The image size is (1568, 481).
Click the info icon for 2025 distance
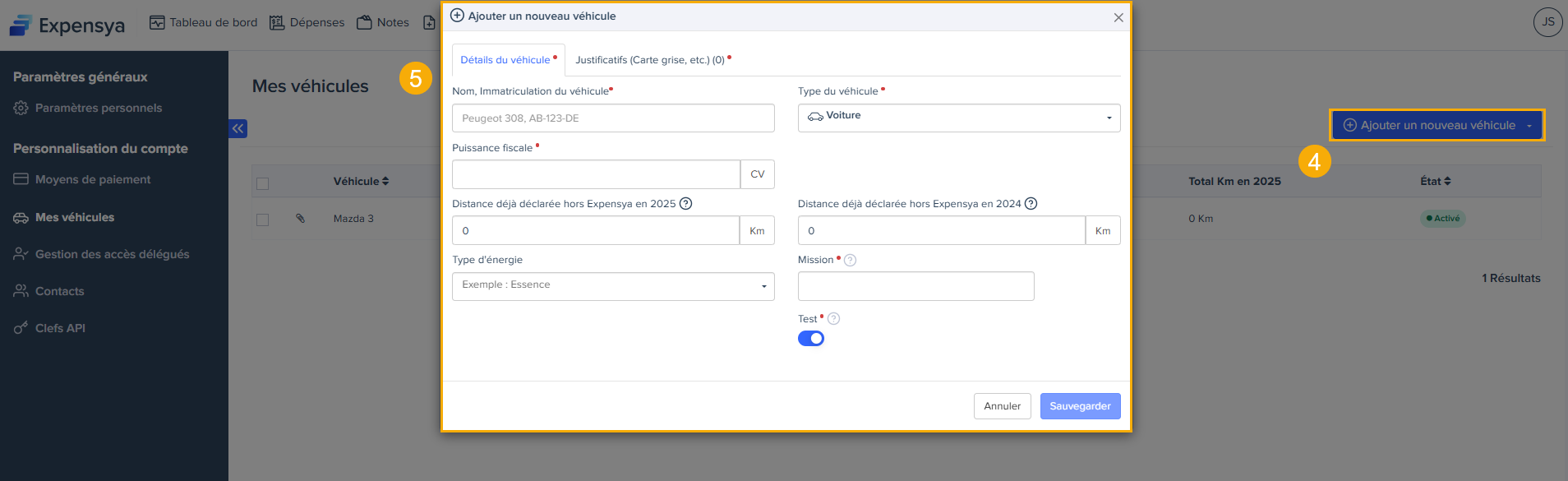(685, 204)
